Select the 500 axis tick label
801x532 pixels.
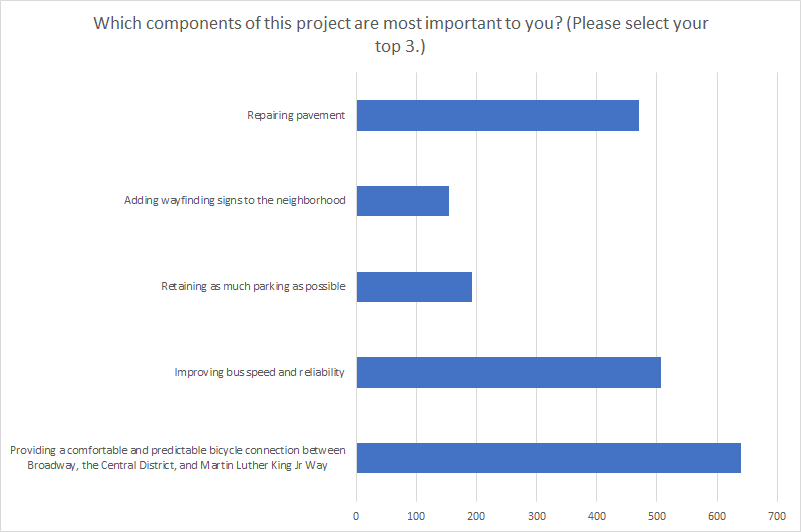[x=657, y=516]
